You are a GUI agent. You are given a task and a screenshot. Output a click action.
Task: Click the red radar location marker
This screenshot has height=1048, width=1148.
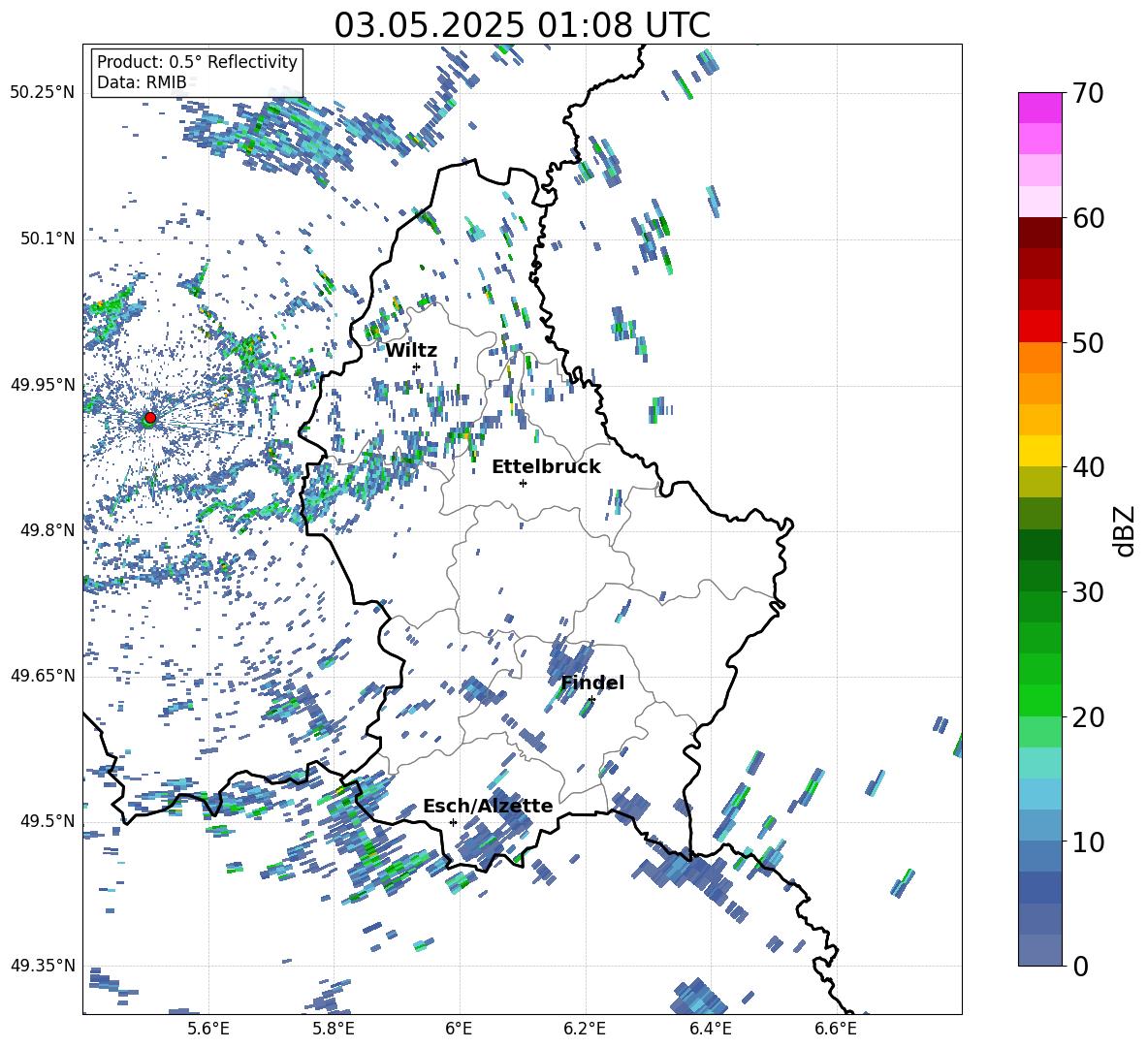150,417
